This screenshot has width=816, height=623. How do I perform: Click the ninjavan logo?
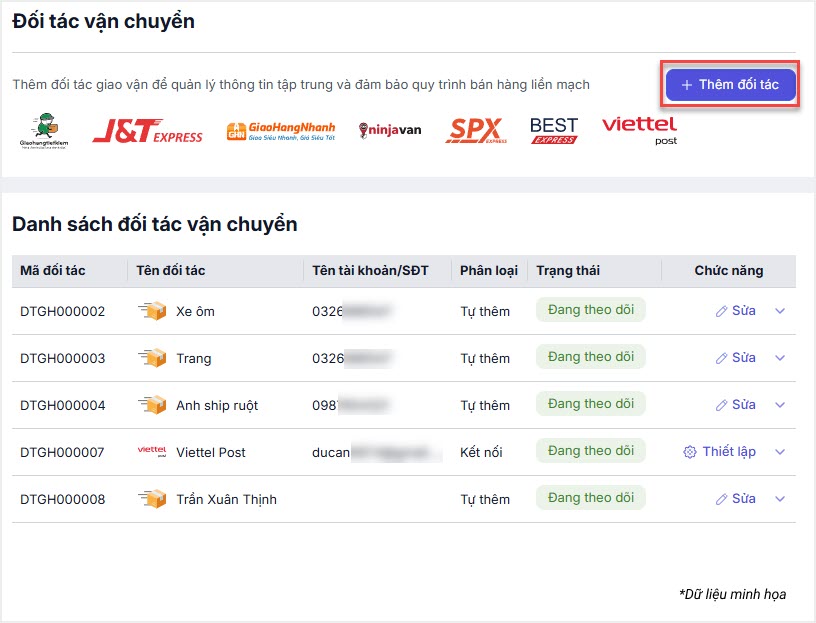[x=390, y=130]
